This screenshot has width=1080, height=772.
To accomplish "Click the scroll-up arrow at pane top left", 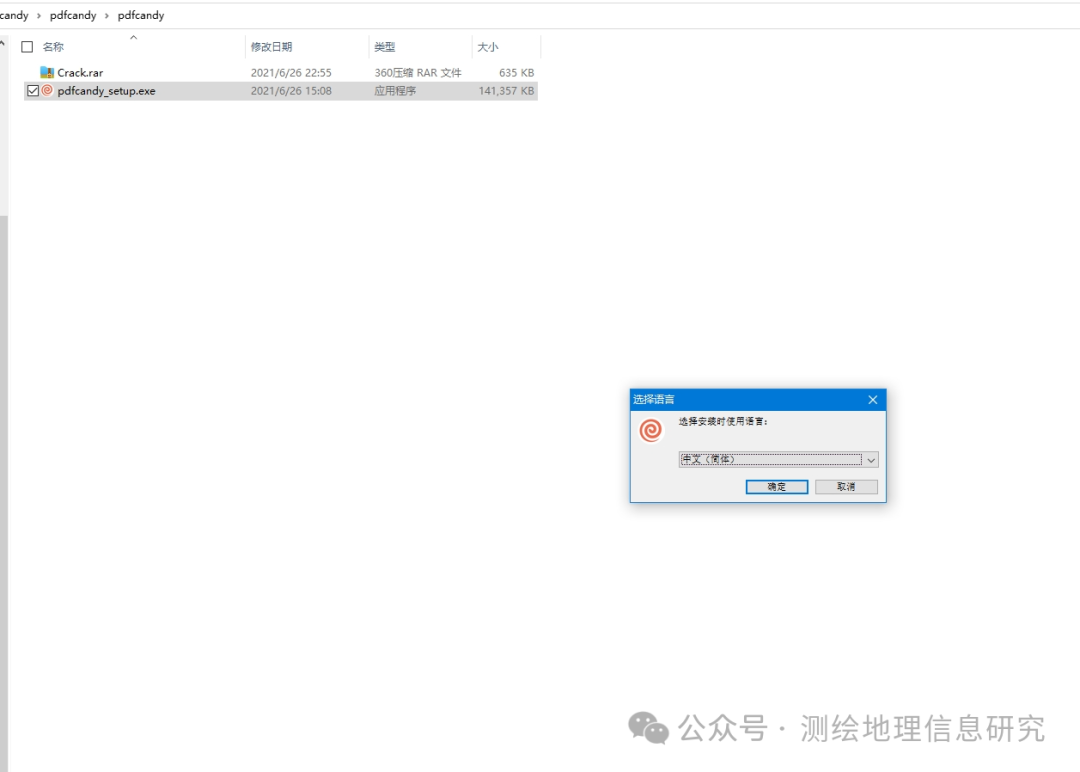I will [x=4, y=43].
